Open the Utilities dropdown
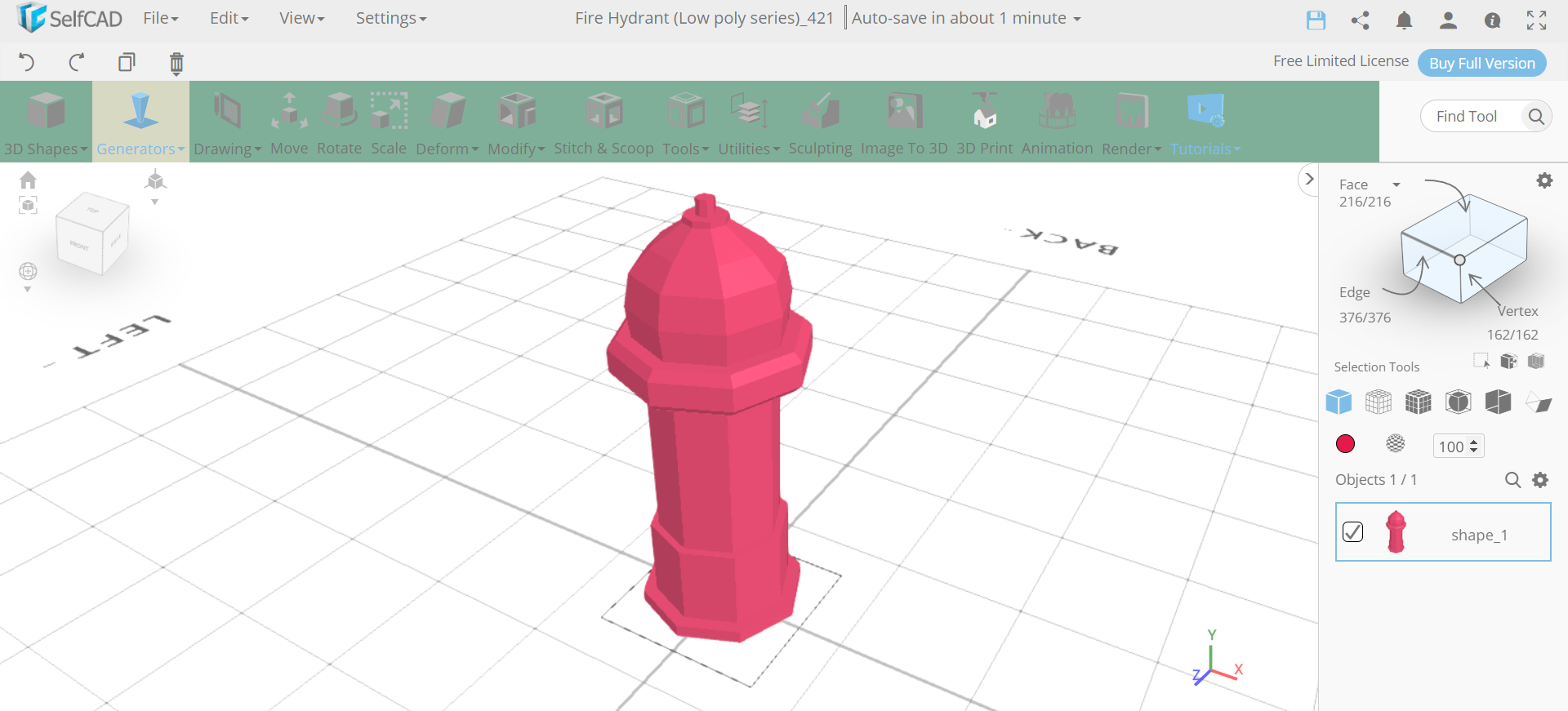This screenshot has width=1568, height=711. click(x=749, y=122)
